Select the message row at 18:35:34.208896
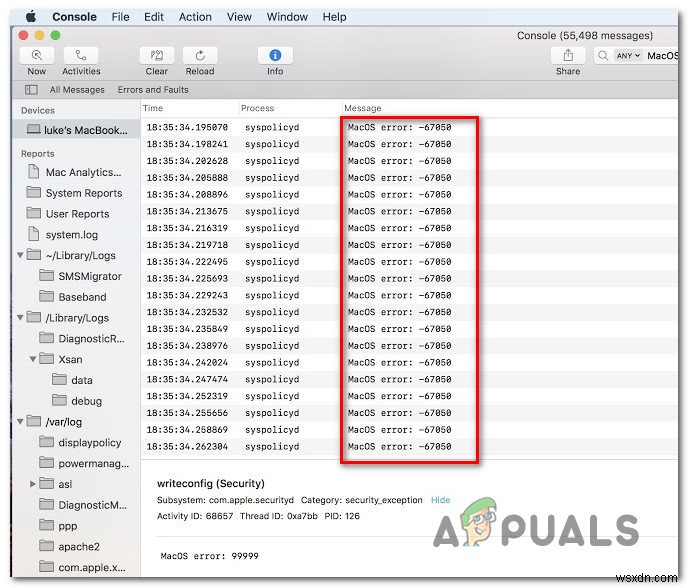The height and width of the screenshot is (588, 689). (409, 195)
